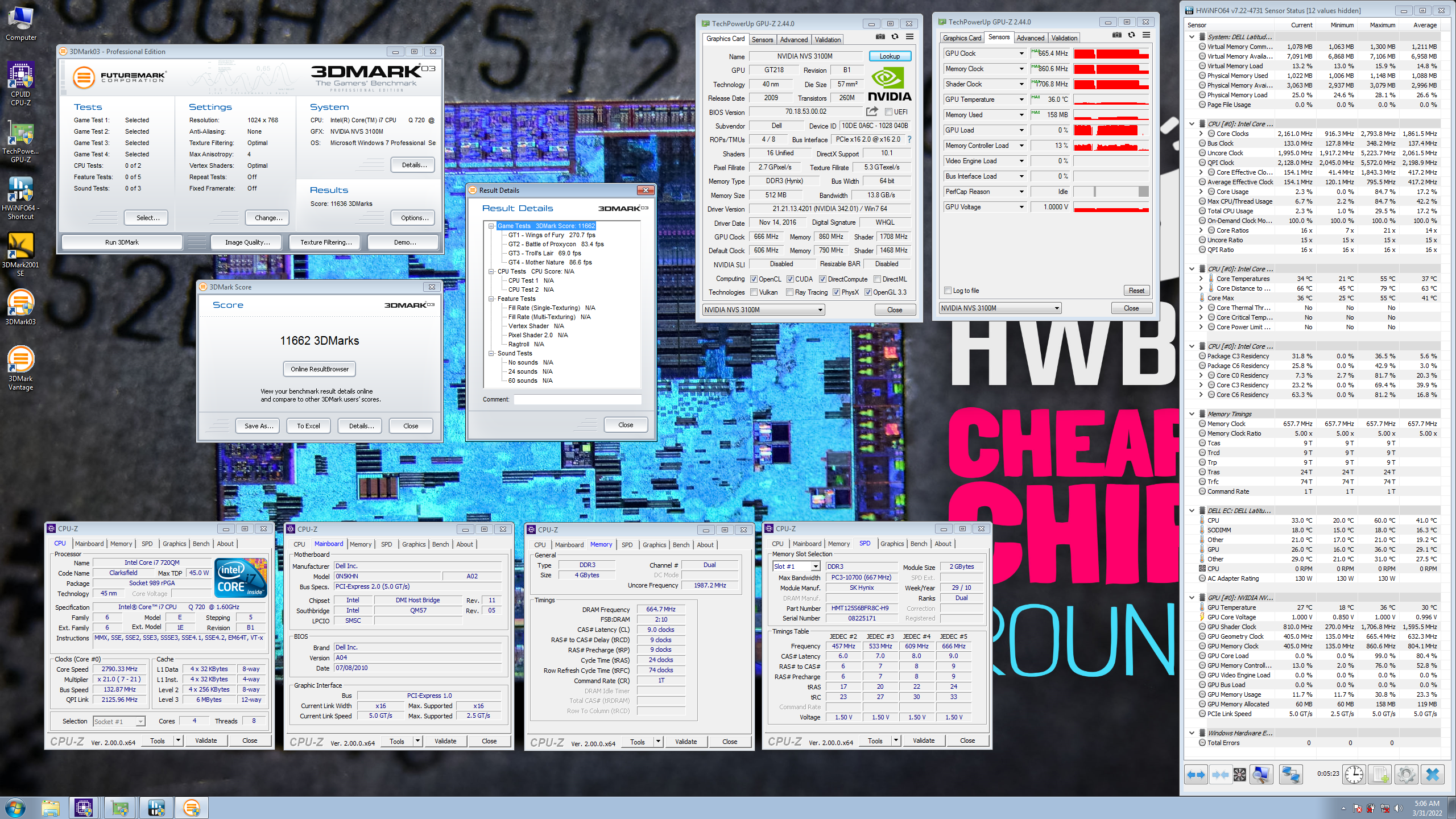
Task: Click Run 3DMark button
Action: [122, 242]
